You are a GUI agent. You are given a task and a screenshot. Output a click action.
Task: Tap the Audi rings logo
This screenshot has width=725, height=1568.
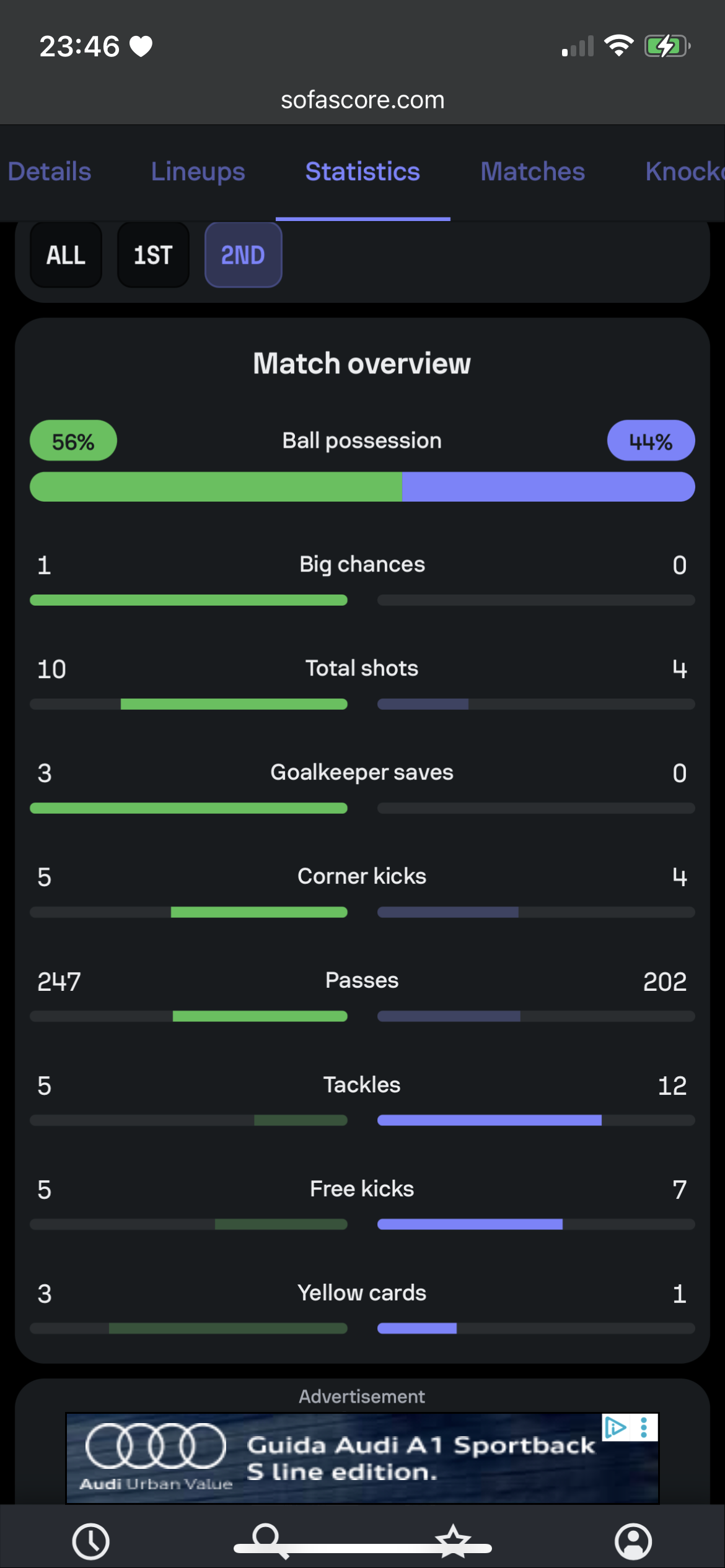[156, 1447]
